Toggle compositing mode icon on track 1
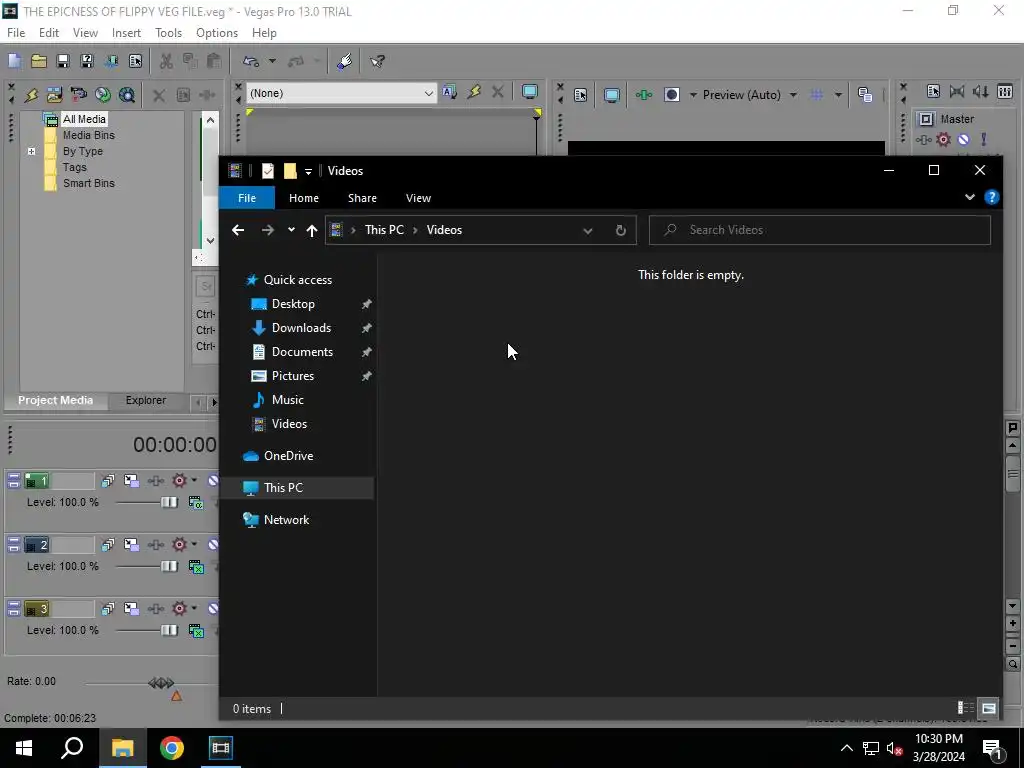 pos(196,503)
